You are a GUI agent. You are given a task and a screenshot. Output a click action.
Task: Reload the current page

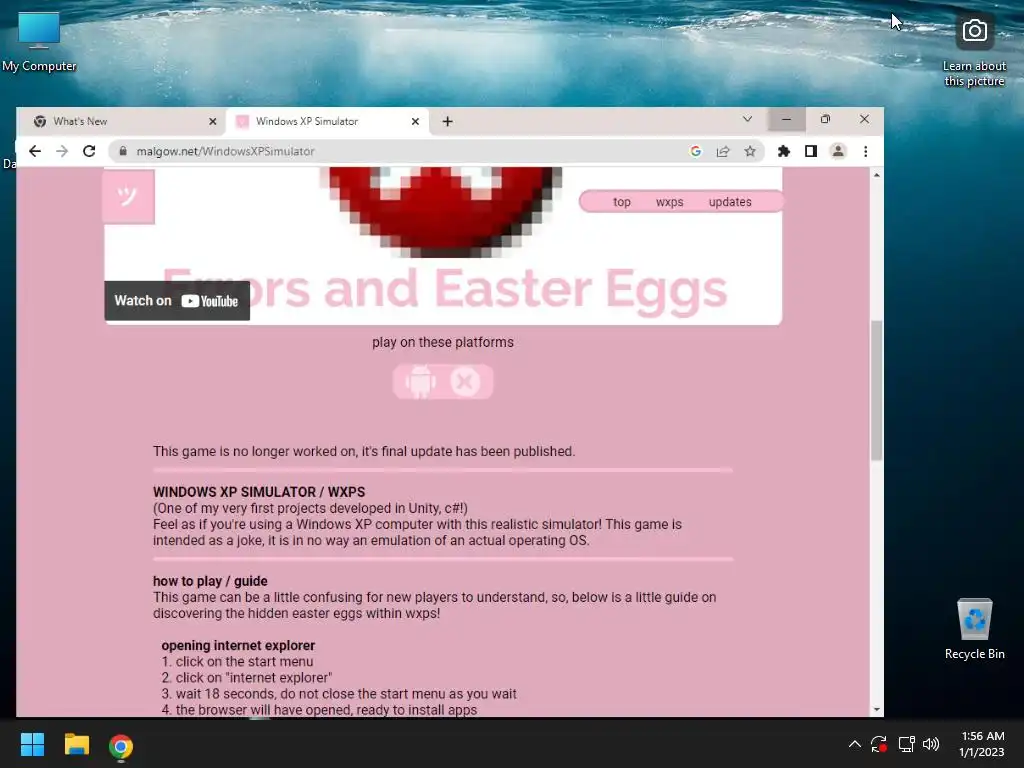pyautogui.click(x=89, y=152)
